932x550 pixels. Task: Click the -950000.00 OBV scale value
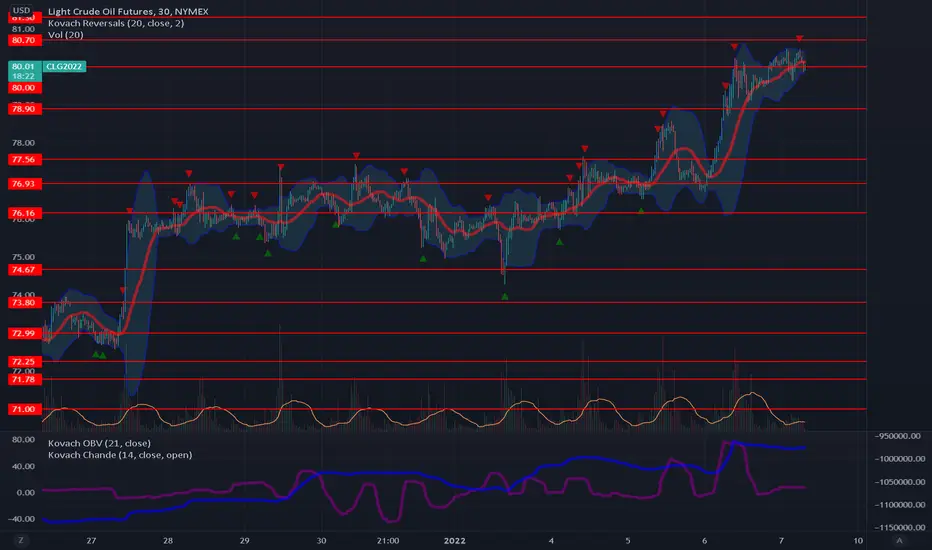click(900, 436)
